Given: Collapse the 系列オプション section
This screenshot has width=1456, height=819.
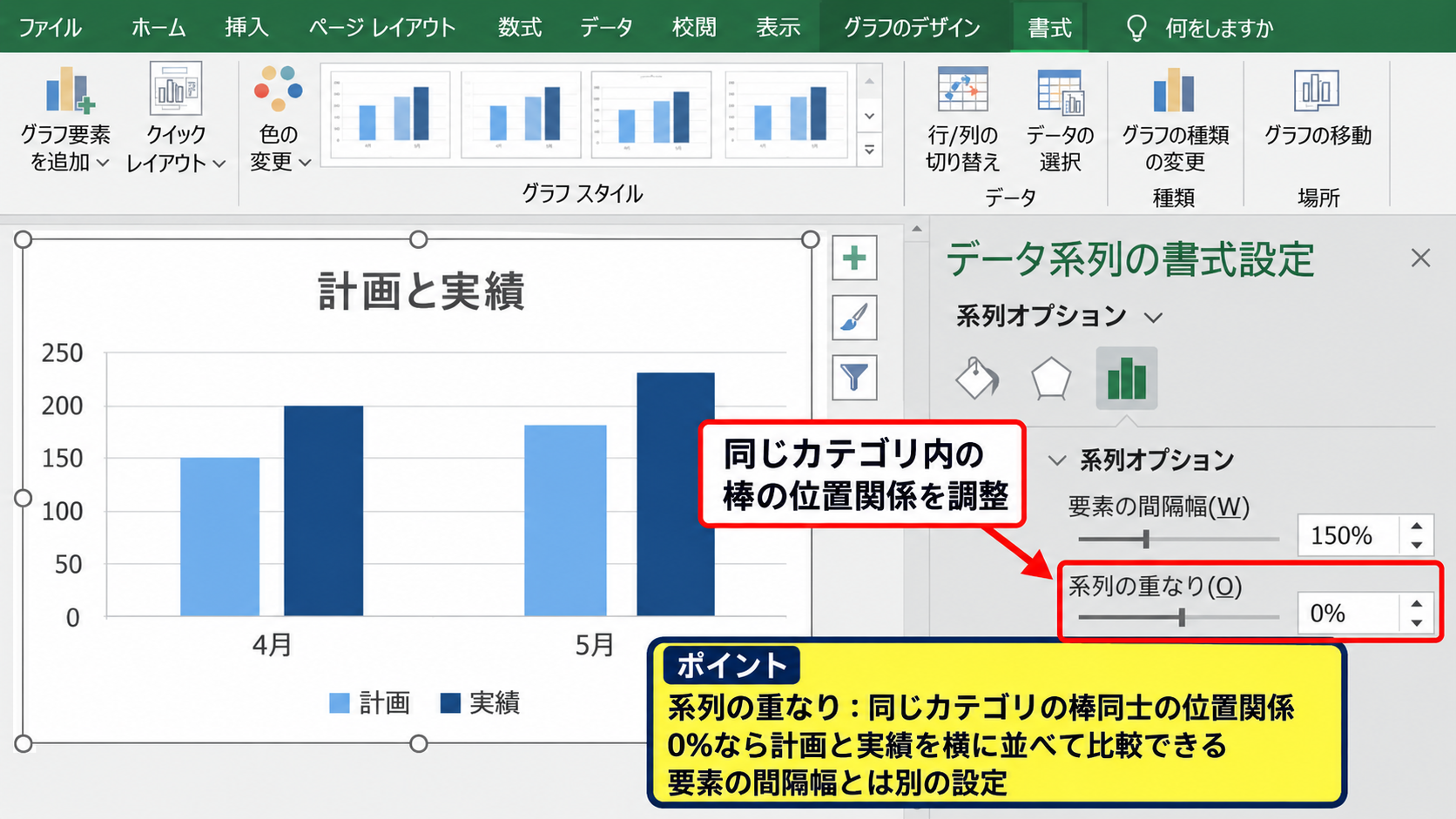Looking at the screenshot, I should (1056, 460).
